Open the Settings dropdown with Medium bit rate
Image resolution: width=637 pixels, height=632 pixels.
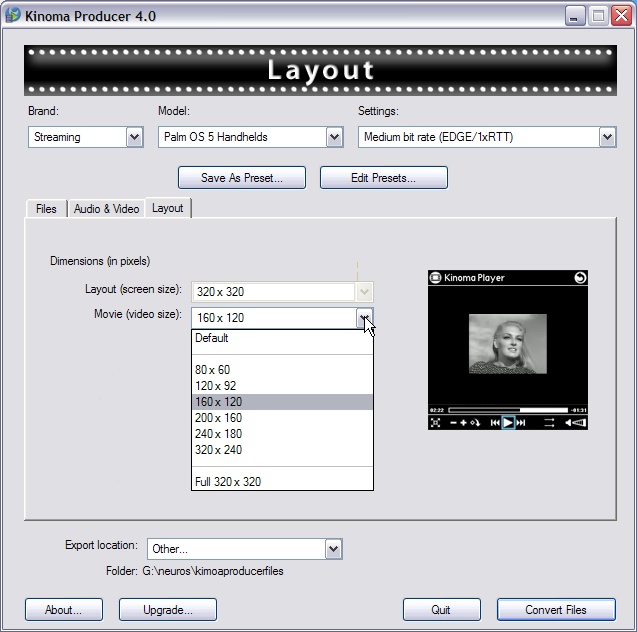coord(607,137)
